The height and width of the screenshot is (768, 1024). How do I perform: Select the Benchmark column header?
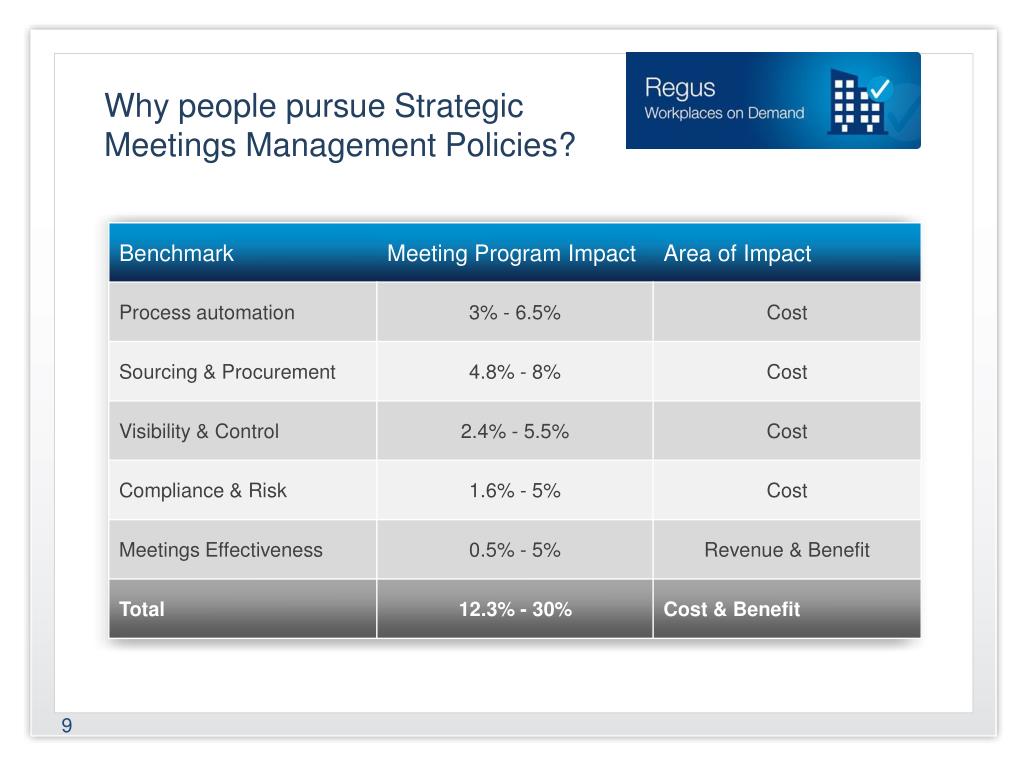click(x=176, y=253)
